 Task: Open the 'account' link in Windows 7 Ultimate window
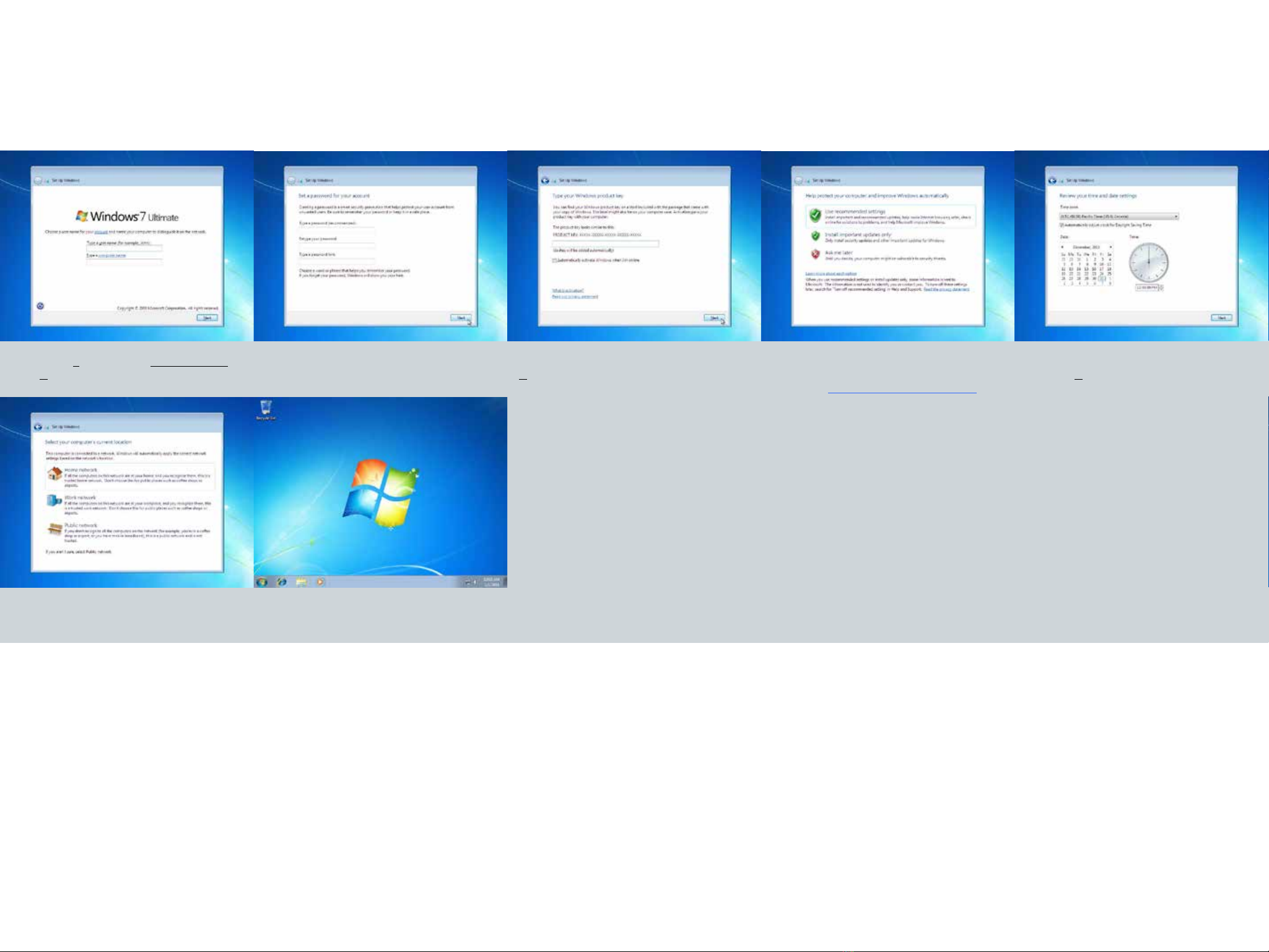coord(101,232)
